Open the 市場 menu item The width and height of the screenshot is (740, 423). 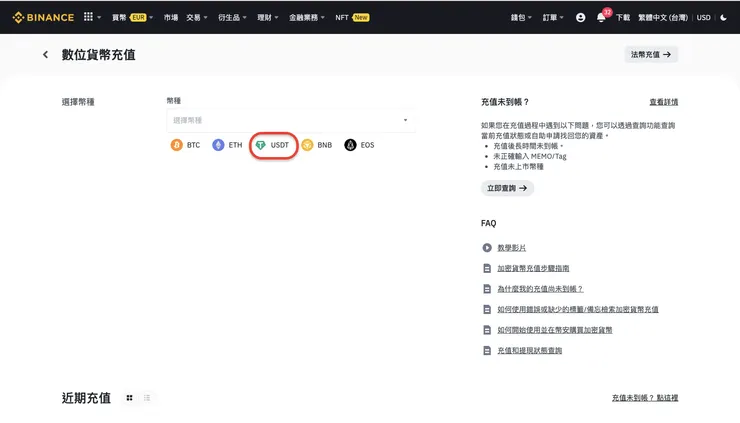click(171, 17)
